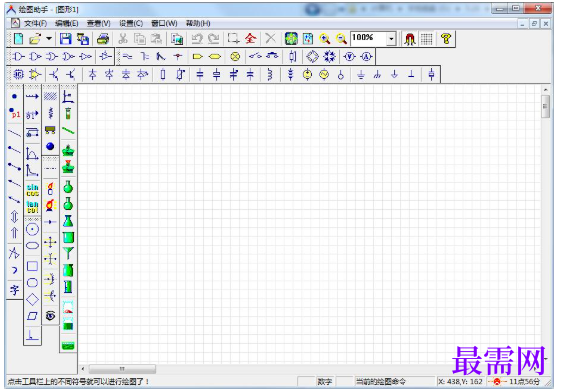Insert the green beaker apparatus
This screenshot has height=392, width=564.
[68, 237]
